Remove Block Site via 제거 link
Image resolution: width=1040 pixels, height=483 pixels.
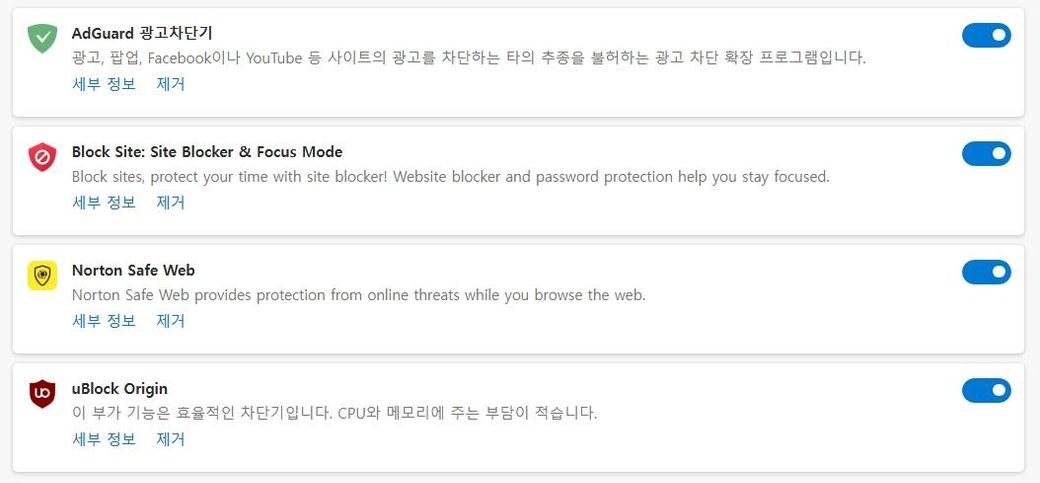pos(171,202)
